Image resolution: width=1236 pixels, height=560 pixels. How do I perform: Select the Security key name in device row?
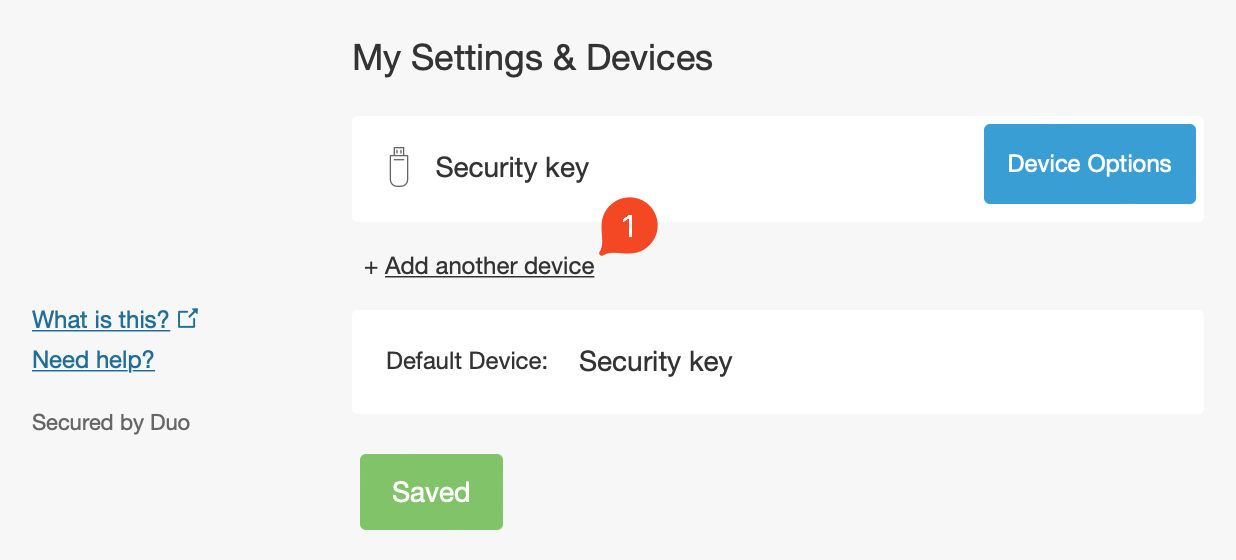coord(512,167)
